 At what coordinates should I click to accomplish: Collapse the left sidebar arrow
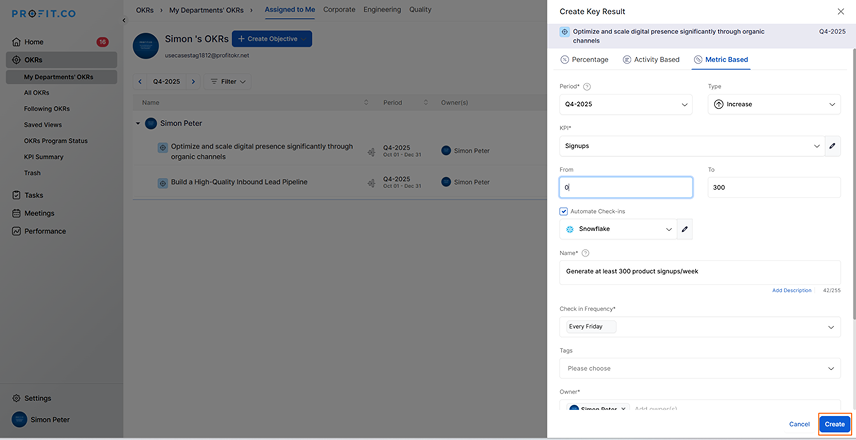(123, 20)
